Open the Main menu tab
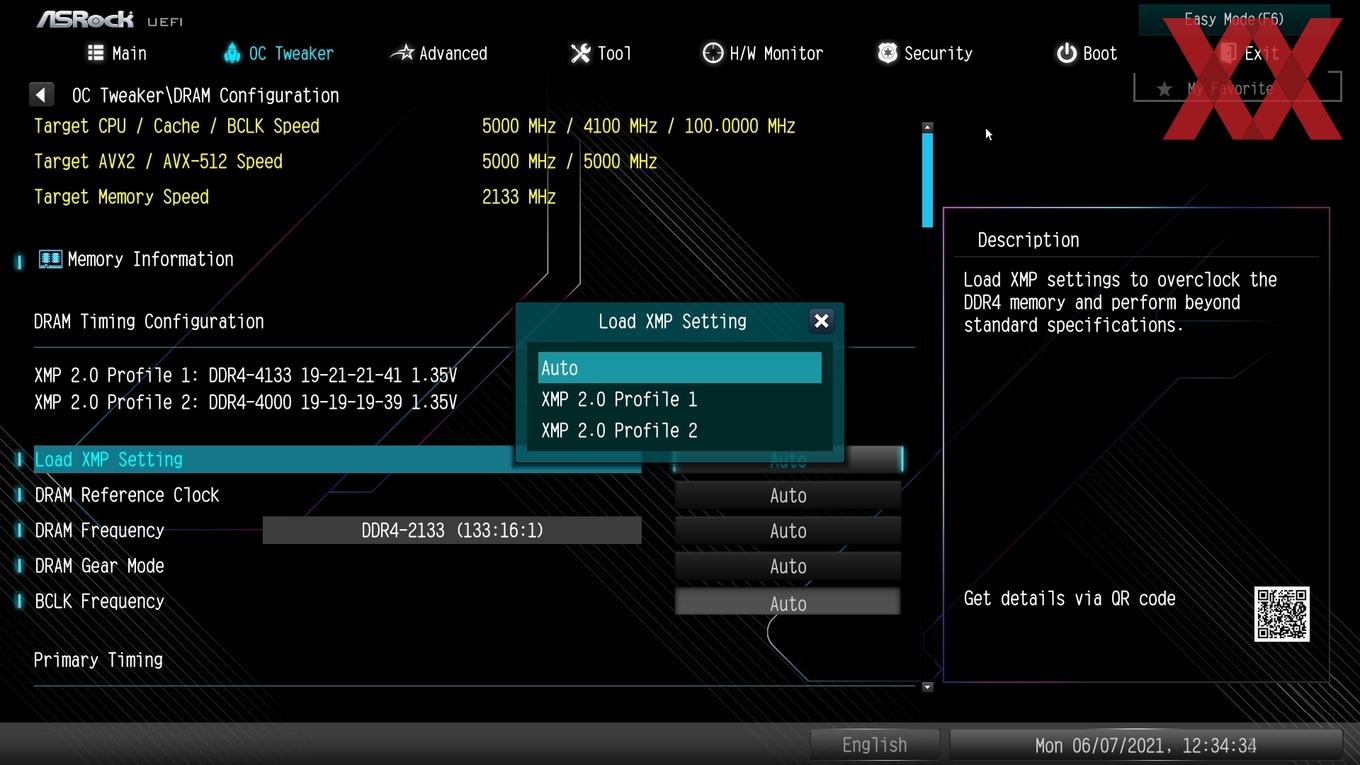This screenshot has height=765, width=1360. click(117, 53)
